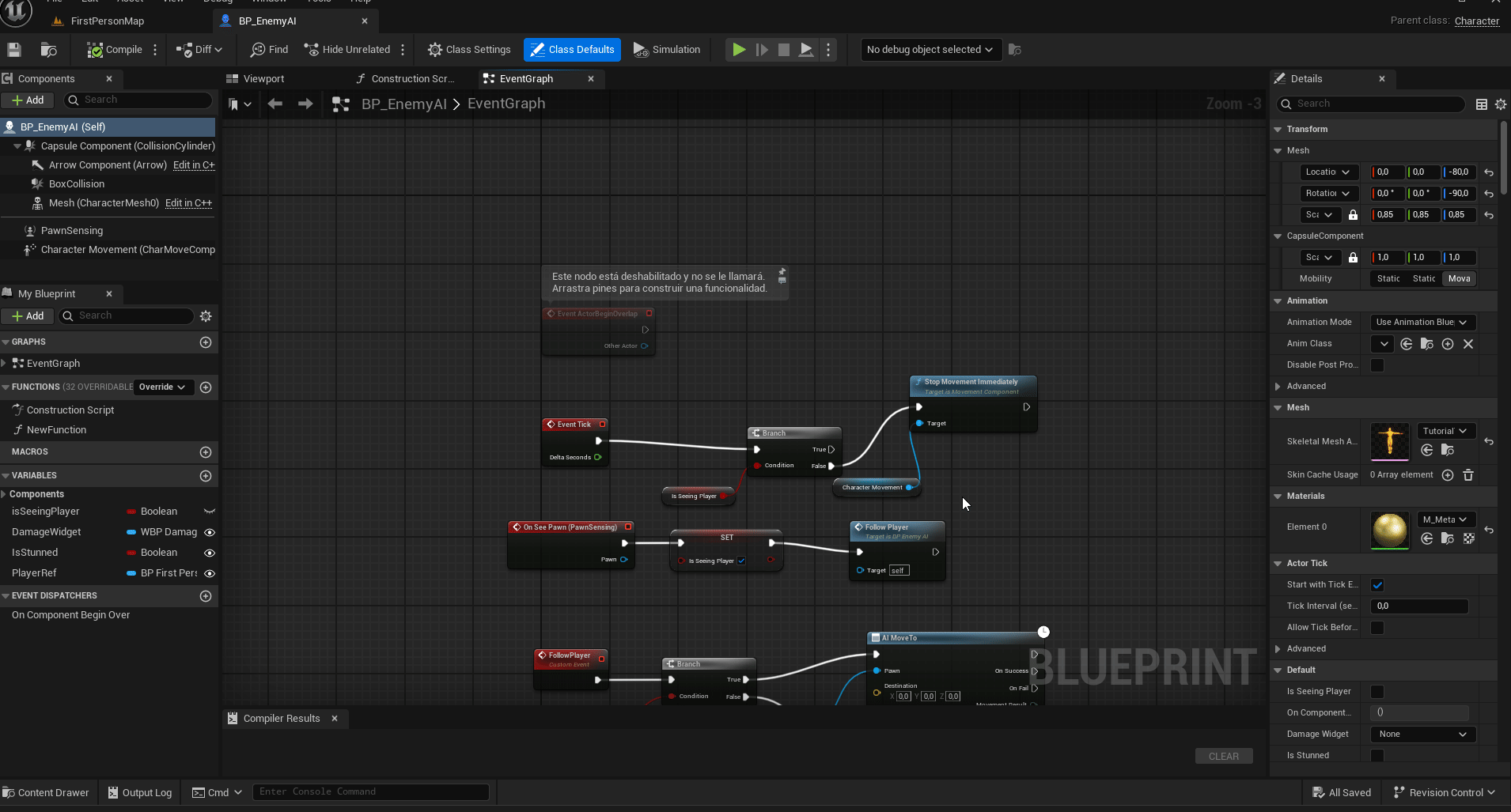Click the M_Meta material thumbnail
This screenshot has width=1511, height=812.
(1389, 530)
